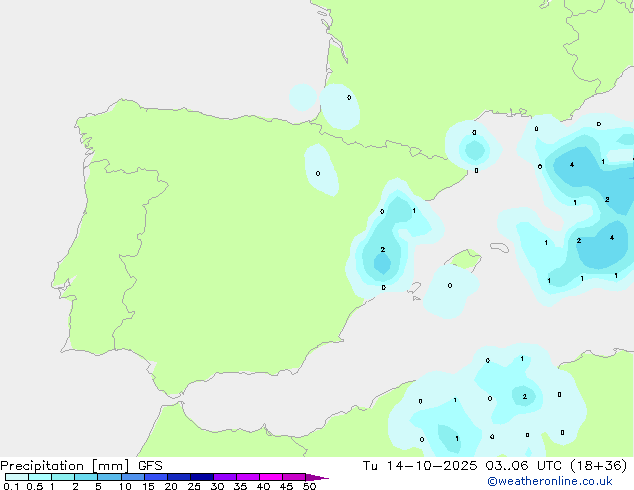This screenshot has height=490, width=634.
Task: Click the '45' legend scale label
Action: pos(286,486)
